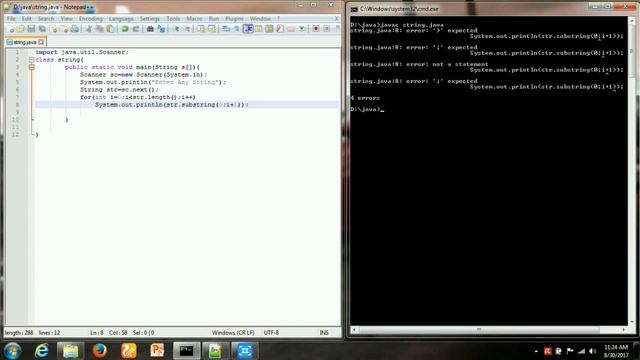This screenshot has height=360, width=640.
Task: Click the User Defined Language icon
Action: pyautogui.click(x=258, y=29)
